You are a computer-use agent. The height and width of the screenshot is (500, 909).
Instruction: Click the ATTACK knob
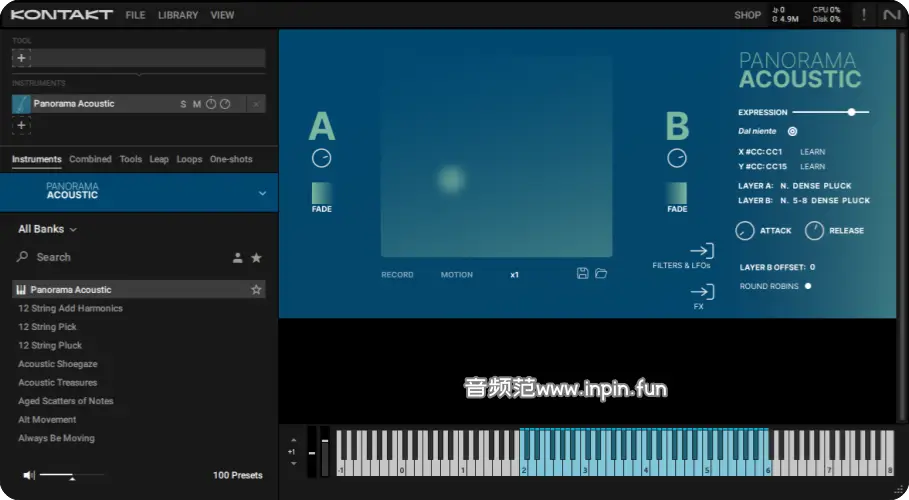(x=744, y=230)
